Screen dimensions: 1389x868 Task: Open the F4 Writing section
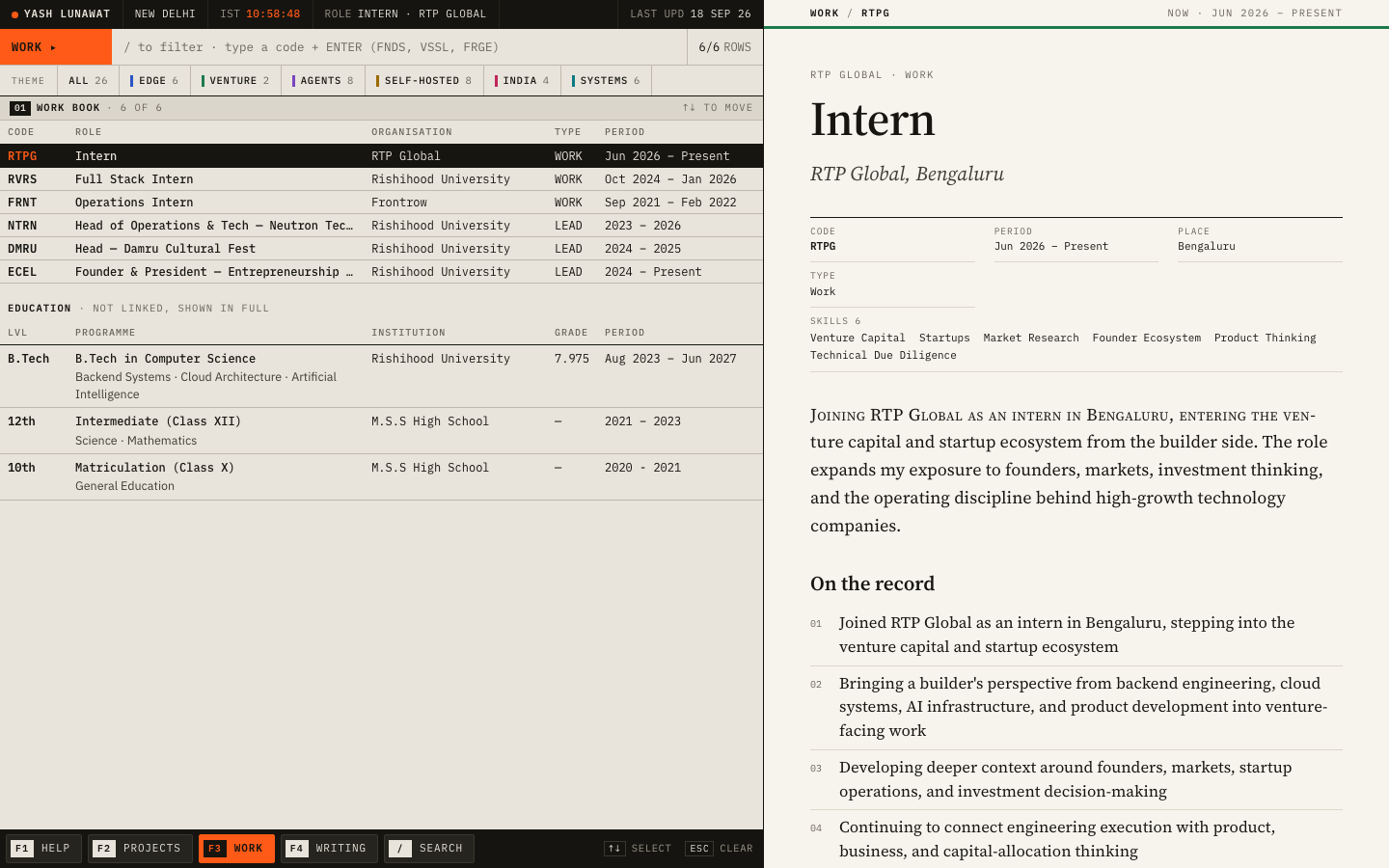click(329, 849)
